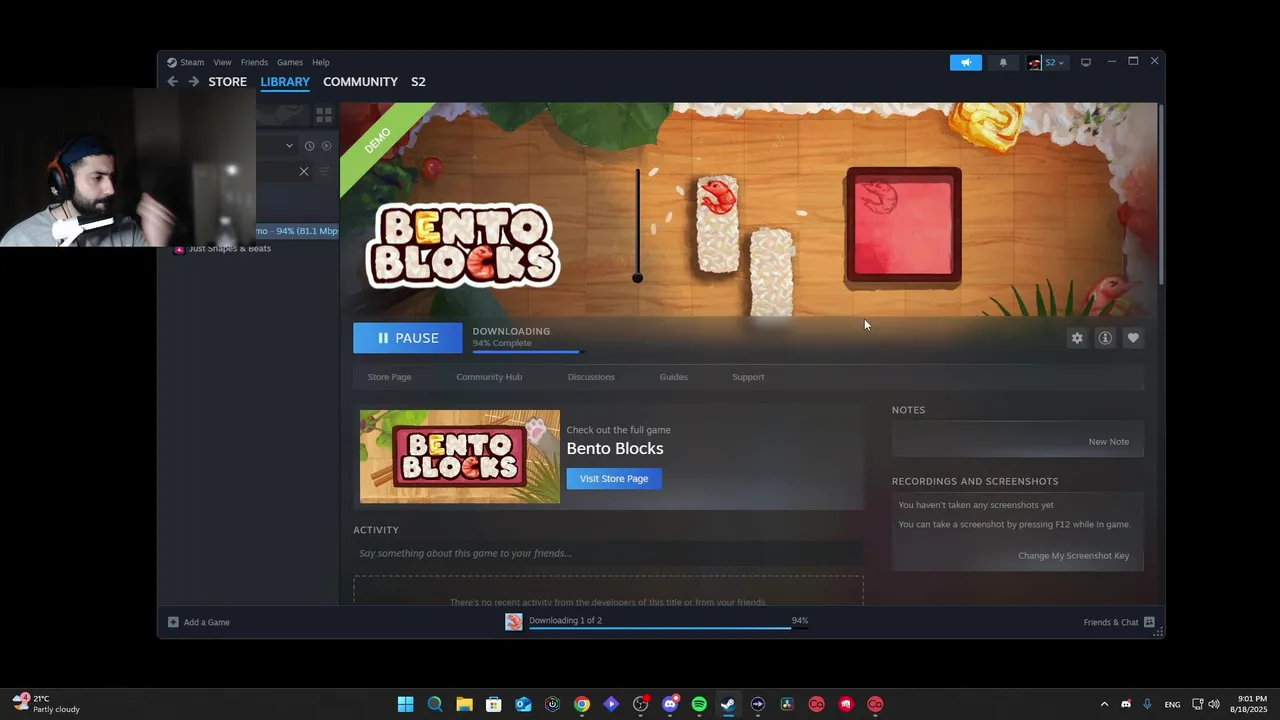The height and width of the screenshot is (720, 1280).
Task: Click Change My Screenshot Key
Action: pos(1073,556)
